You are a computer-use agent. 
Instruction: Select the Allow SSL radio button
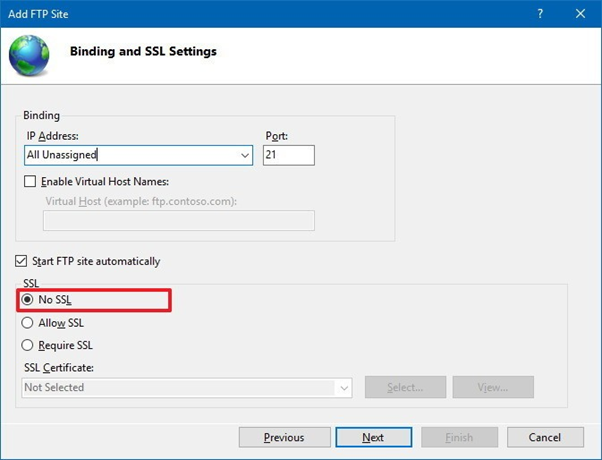pyautogui.click(x=27, y=323)
